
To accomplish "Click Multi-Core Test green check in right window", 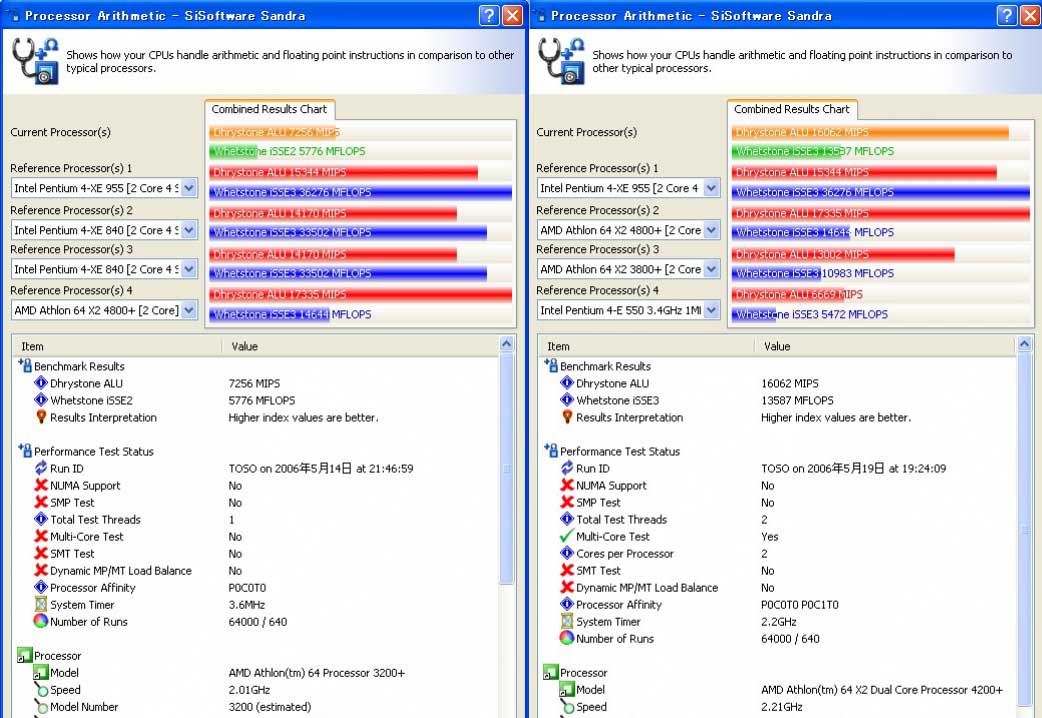I will 567,536.
